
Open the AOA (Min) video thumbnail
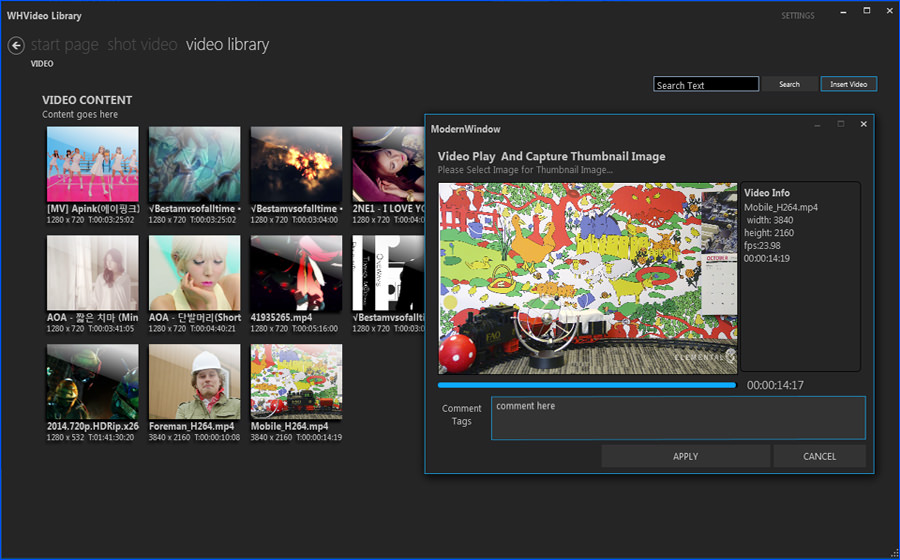click(92, 273)
